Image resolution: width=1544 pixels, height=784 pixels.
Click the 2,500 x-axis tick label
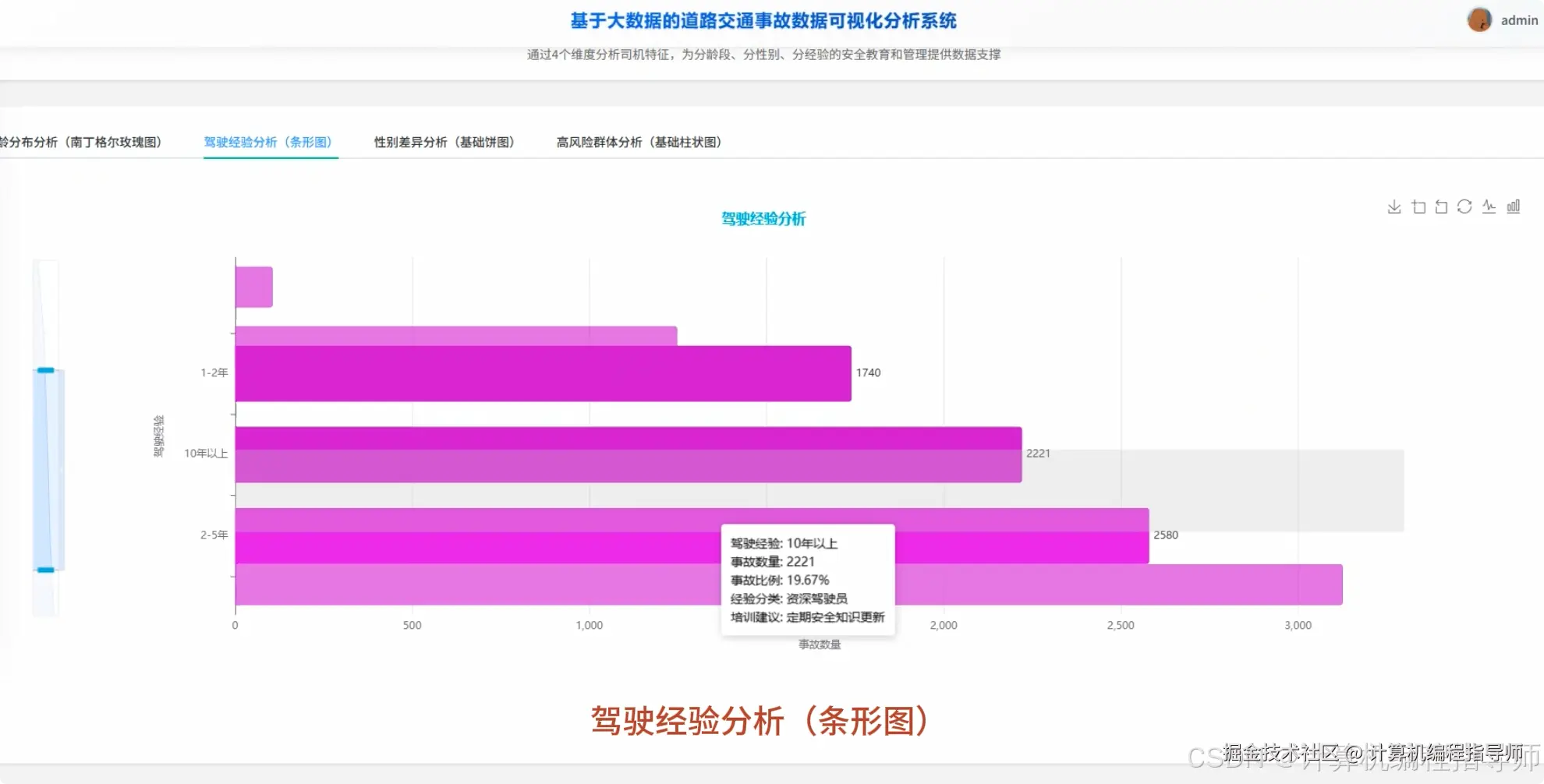1121,625
